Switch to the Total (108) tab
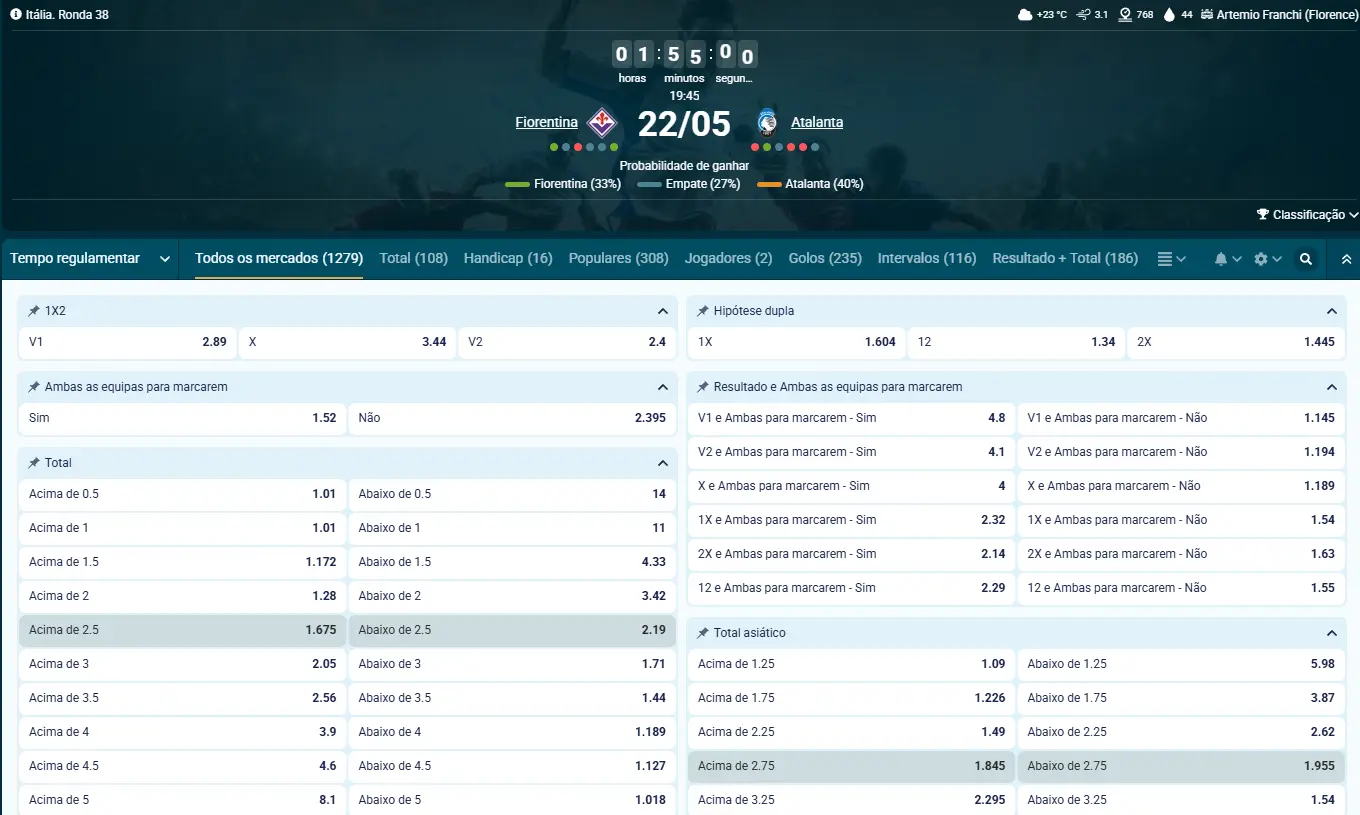Screen dimensions: 1360x815 (x=414, y=258)
